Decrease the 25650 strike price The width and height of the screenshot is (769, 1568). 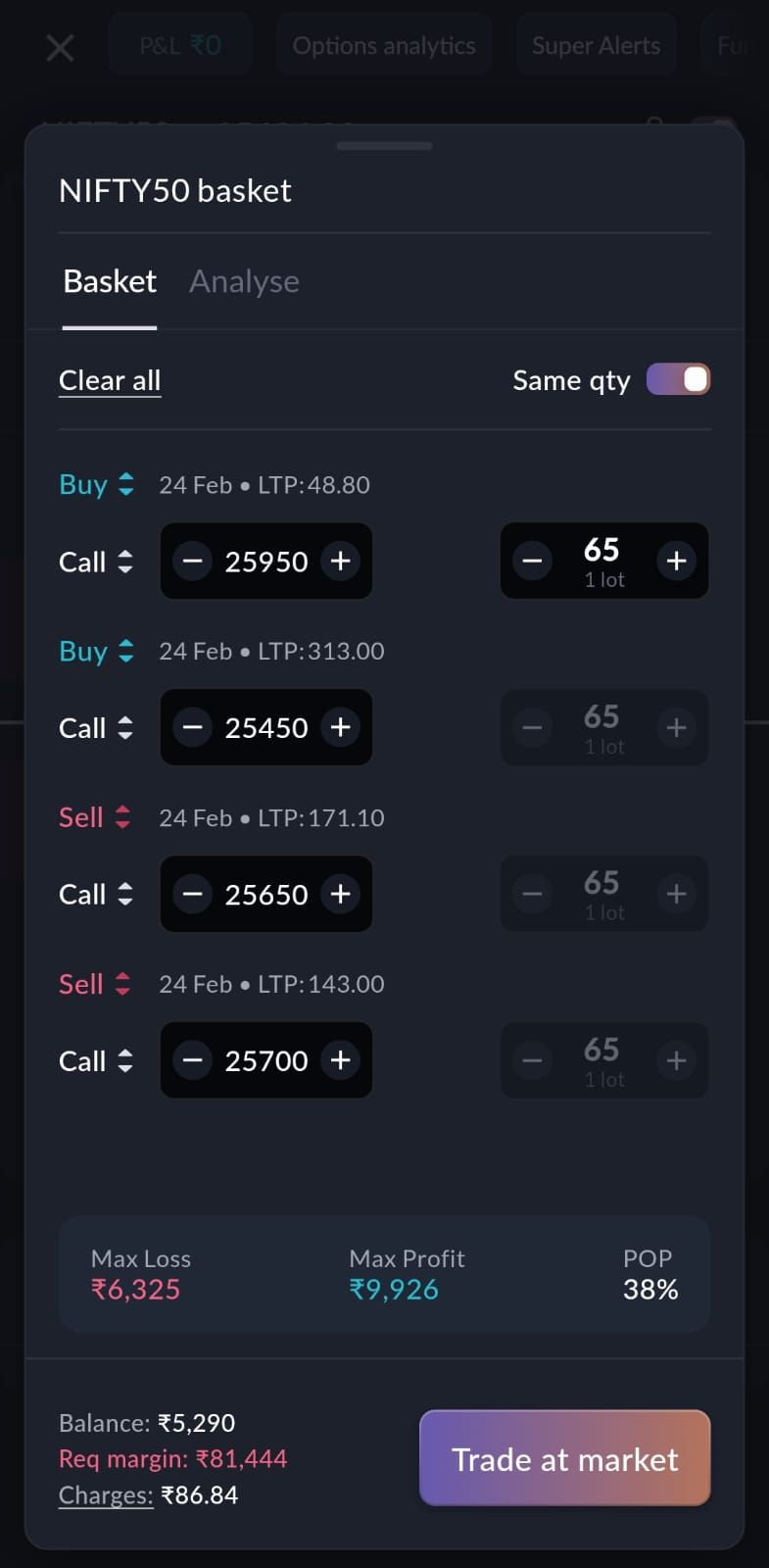[x=192, y=895]
